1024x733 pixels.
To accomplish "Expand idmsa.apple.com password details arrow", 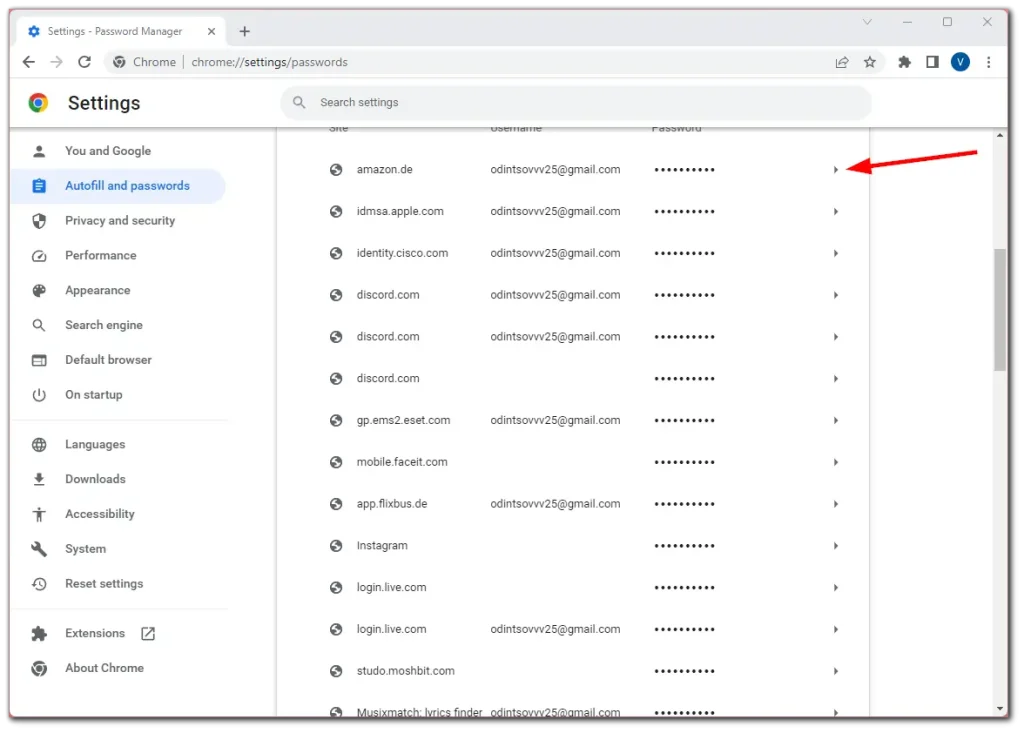I will [835, 212].
